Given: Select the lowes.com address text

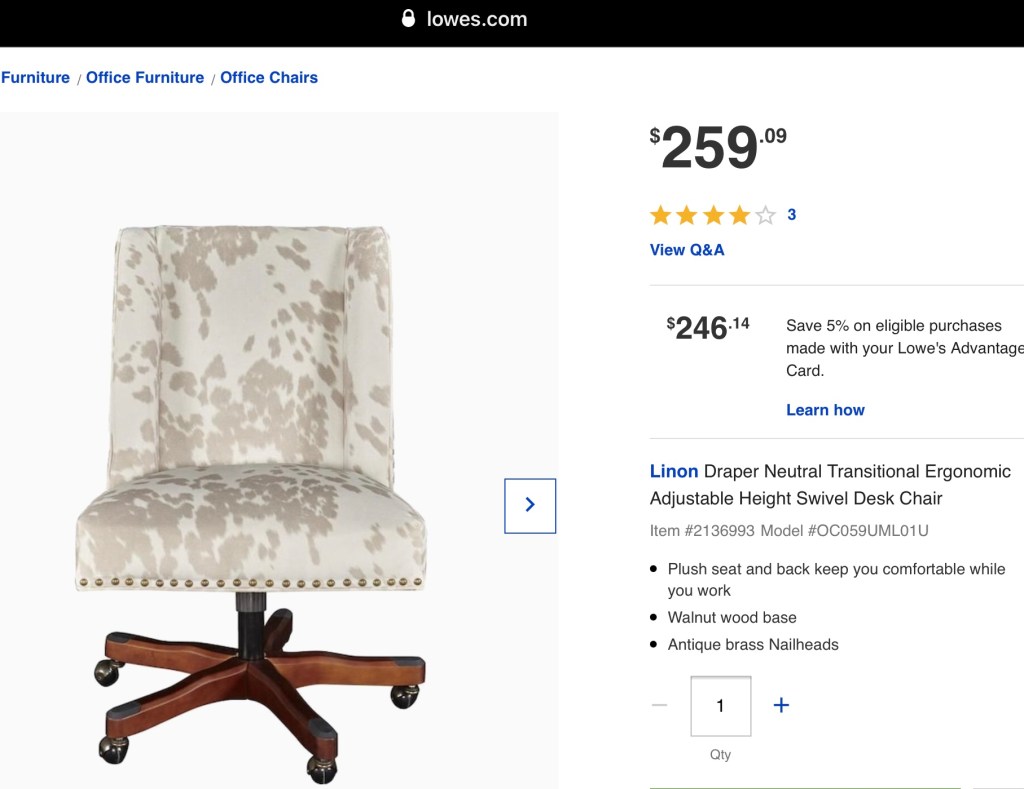Looking at the screenshot, I should tap(476, 19).
